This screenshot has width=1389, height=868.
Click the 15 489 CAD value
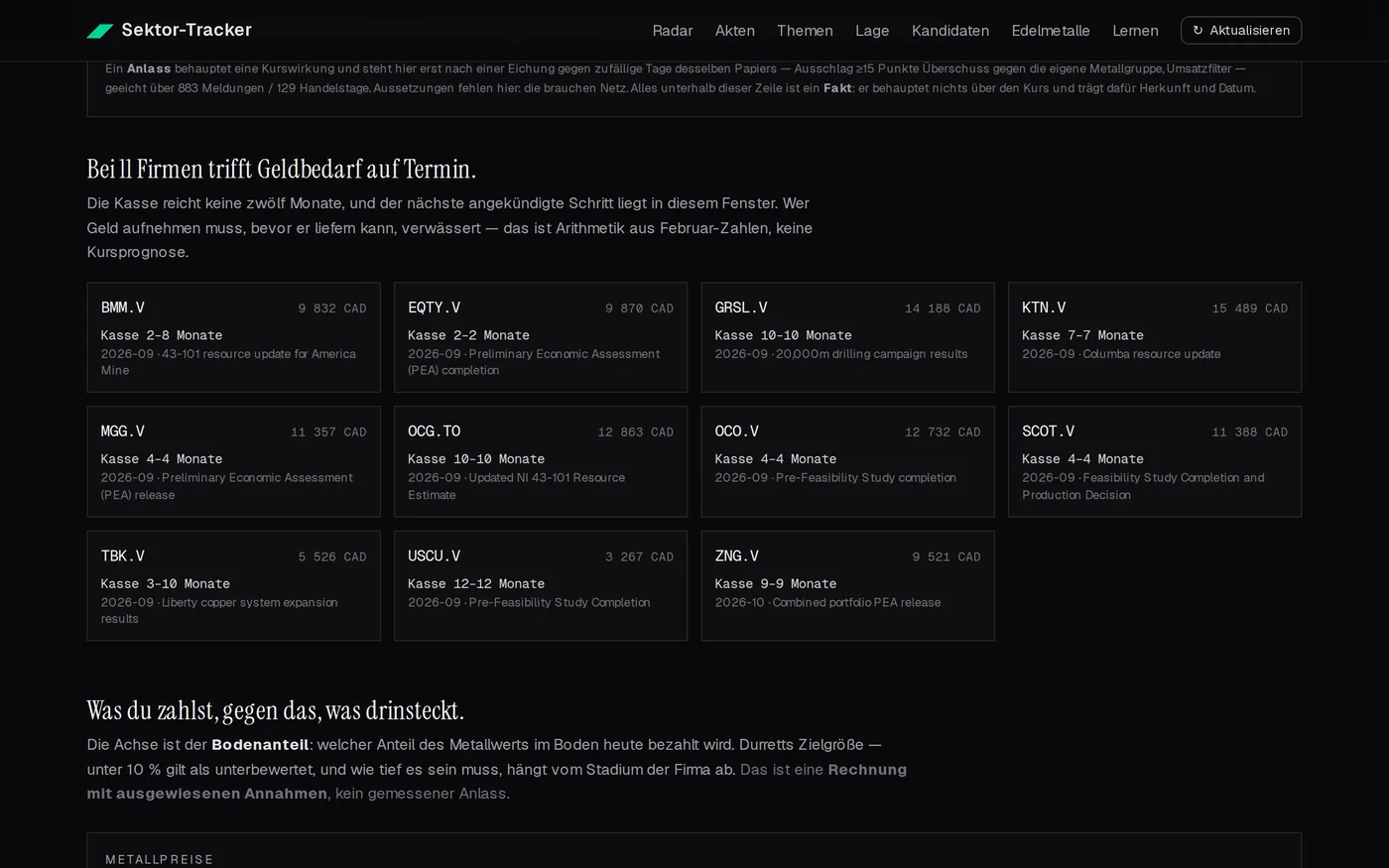[x=1250, y=309]
